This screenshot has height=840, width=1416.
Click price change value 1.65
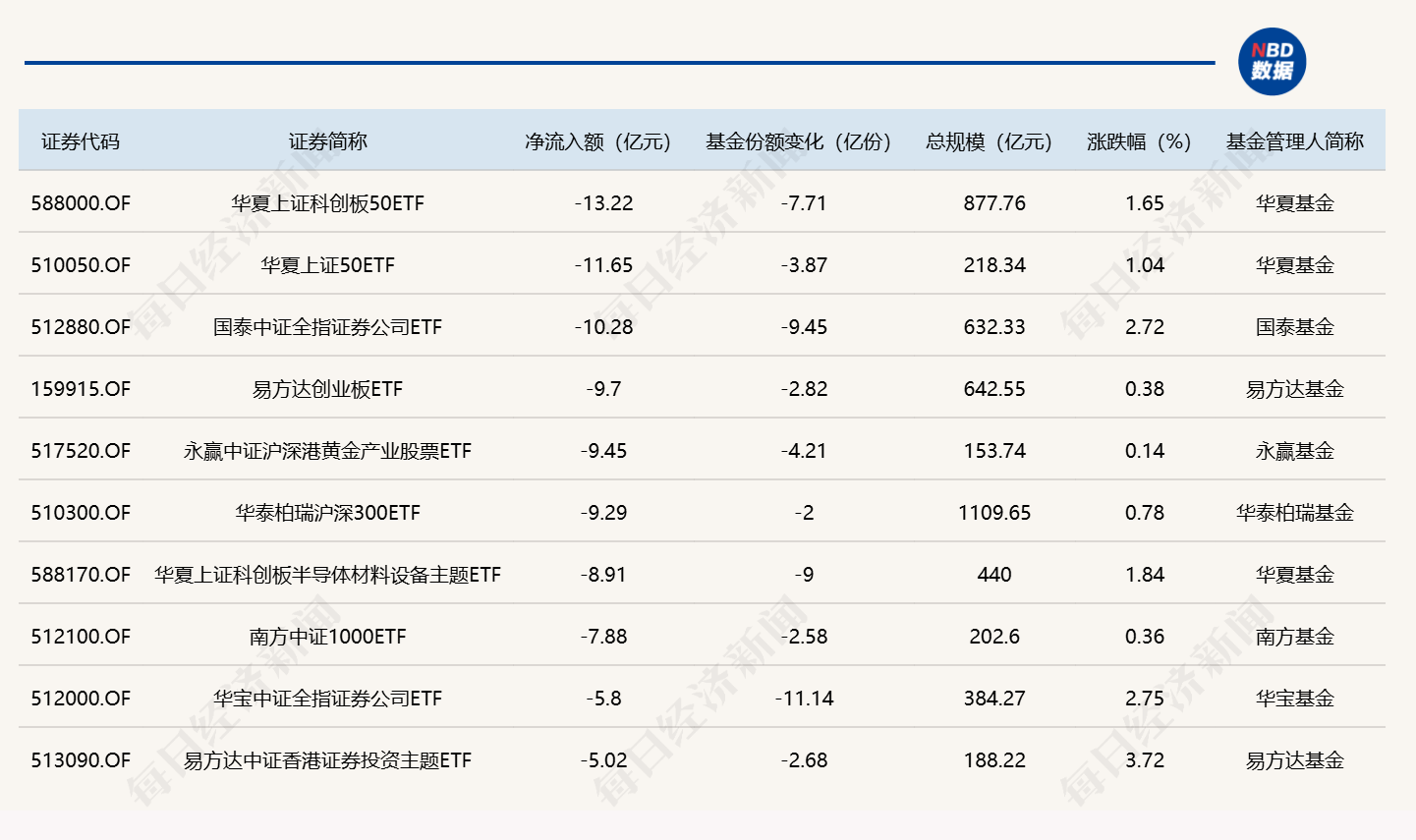tap(1145, 203)
